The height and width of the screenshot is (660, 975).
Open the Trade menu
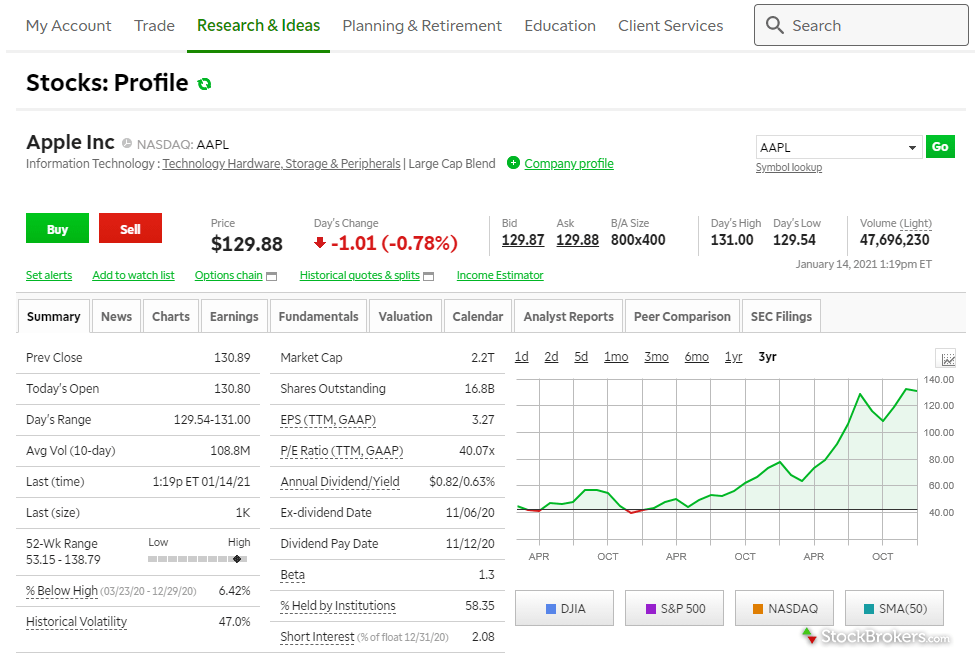(x=154, y=26)
